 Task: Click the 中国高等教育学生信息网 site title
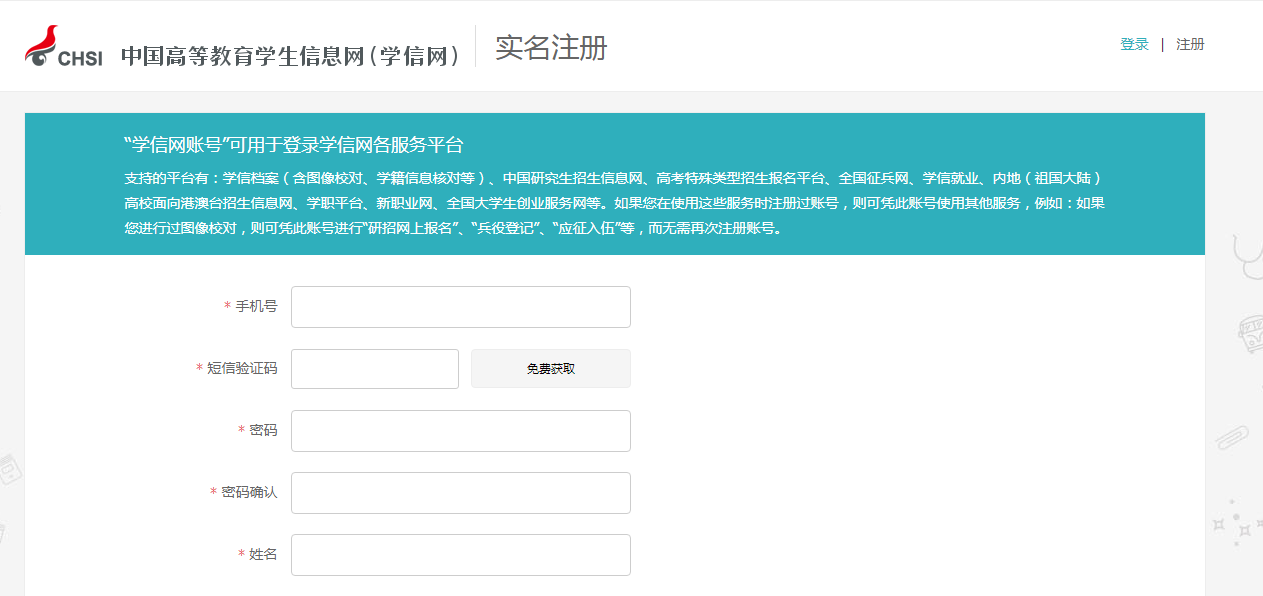(x=290, y=56)
